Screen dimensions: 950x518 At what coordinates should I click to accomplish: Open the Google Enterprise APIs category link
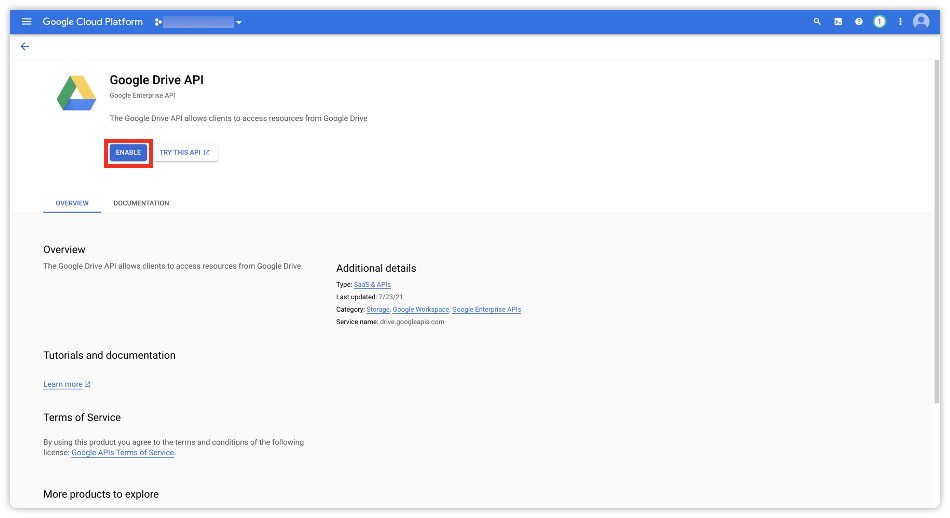pos(487,310)
